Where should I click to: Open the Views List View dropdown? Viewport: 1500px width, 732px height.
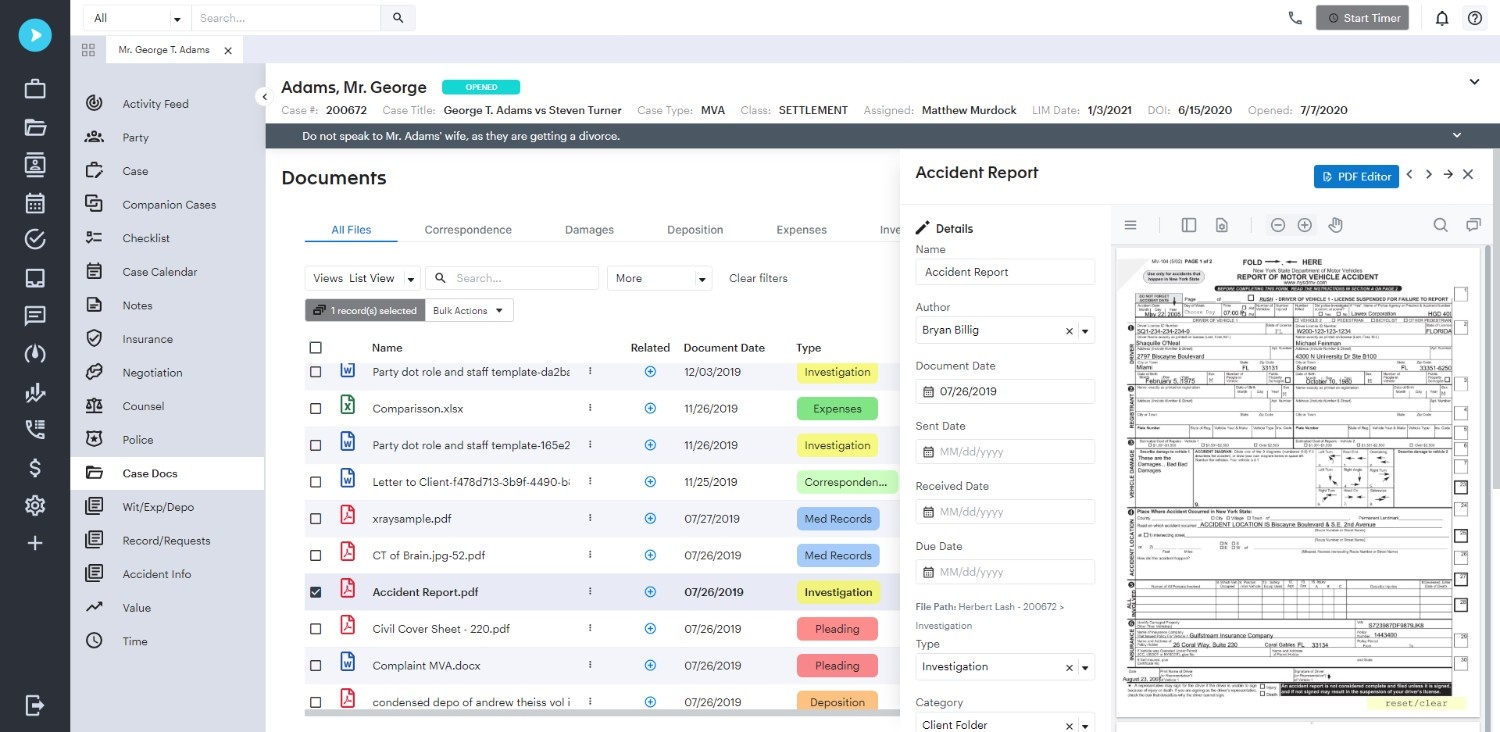[362, 277]
